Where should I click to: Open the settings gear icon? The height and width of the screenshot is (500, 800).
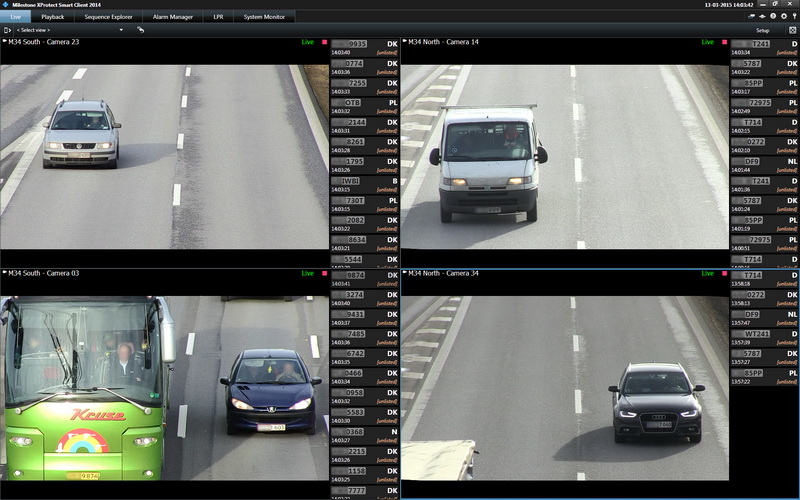tap(783, 17)
